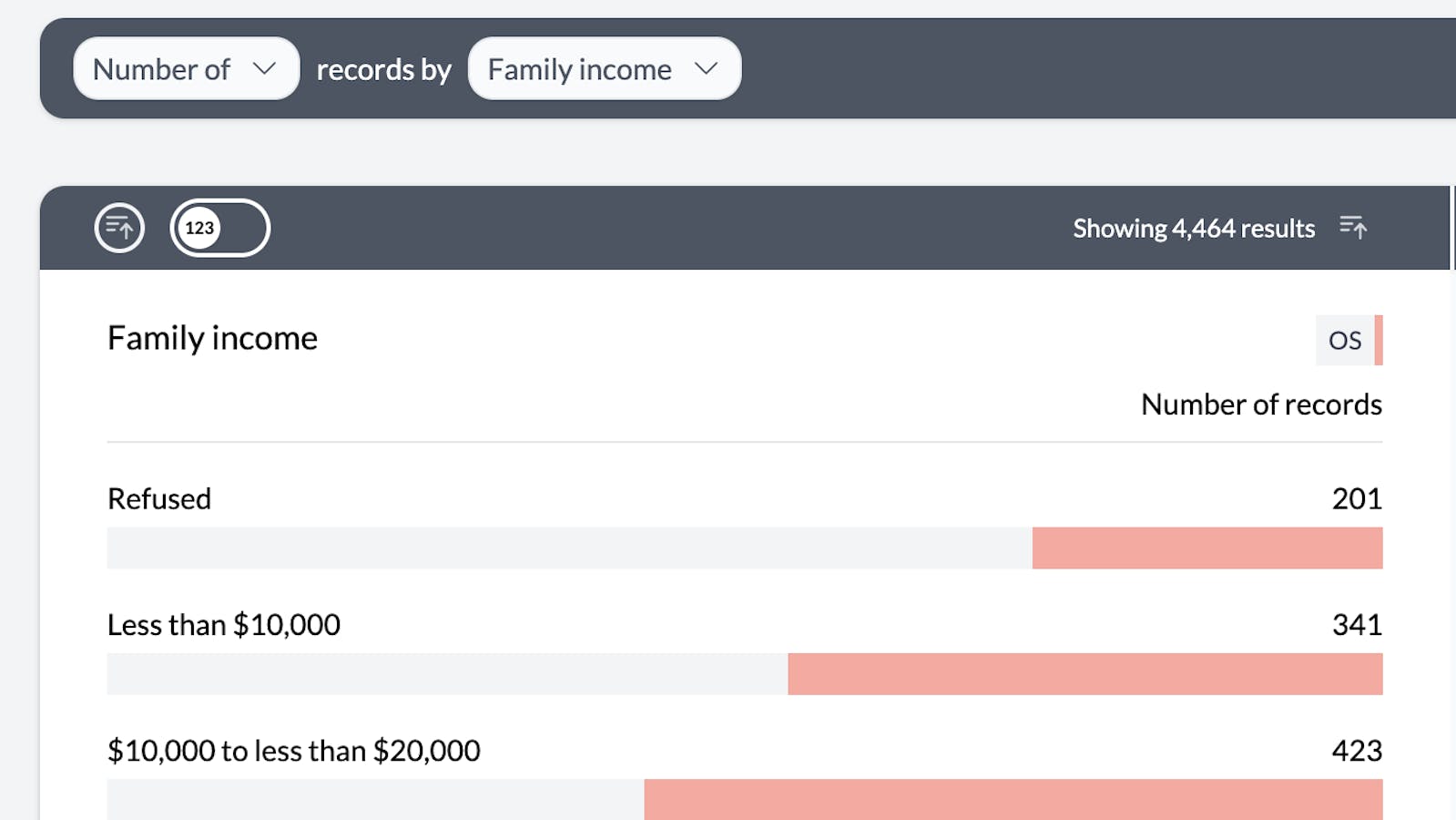Click the 'Showing 4,464 results' text

[1193, 229]
